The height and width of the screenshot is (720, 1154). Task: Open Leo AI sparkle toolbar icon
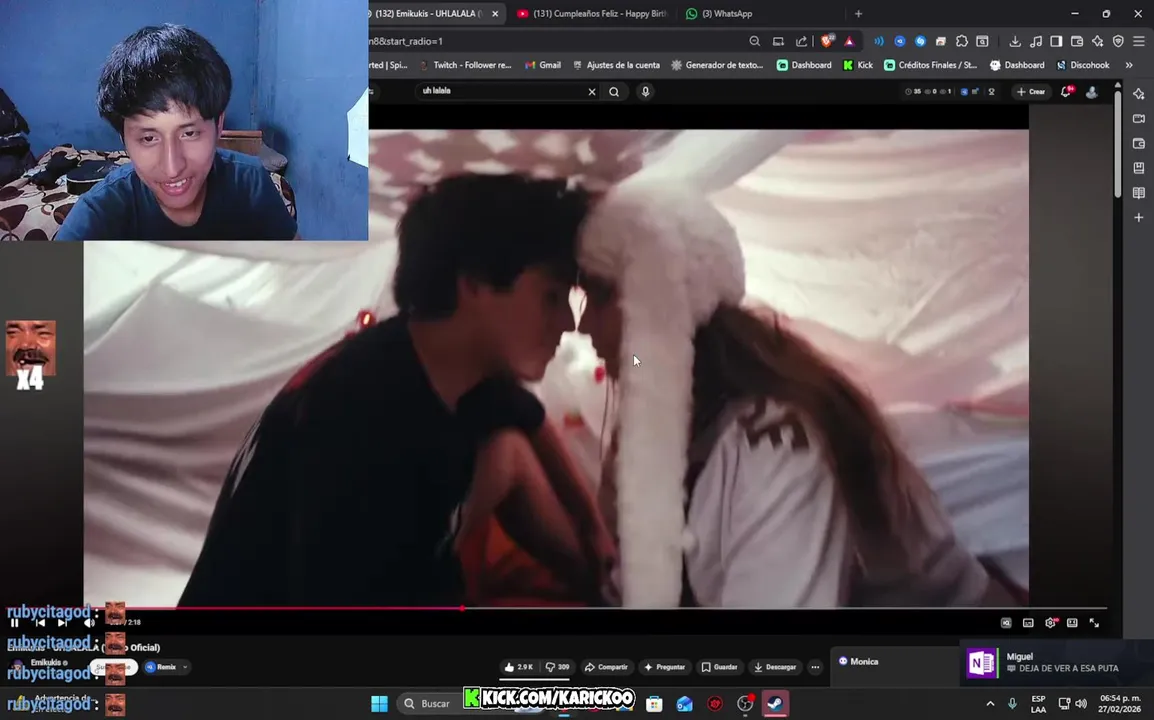coord(1097,41)
